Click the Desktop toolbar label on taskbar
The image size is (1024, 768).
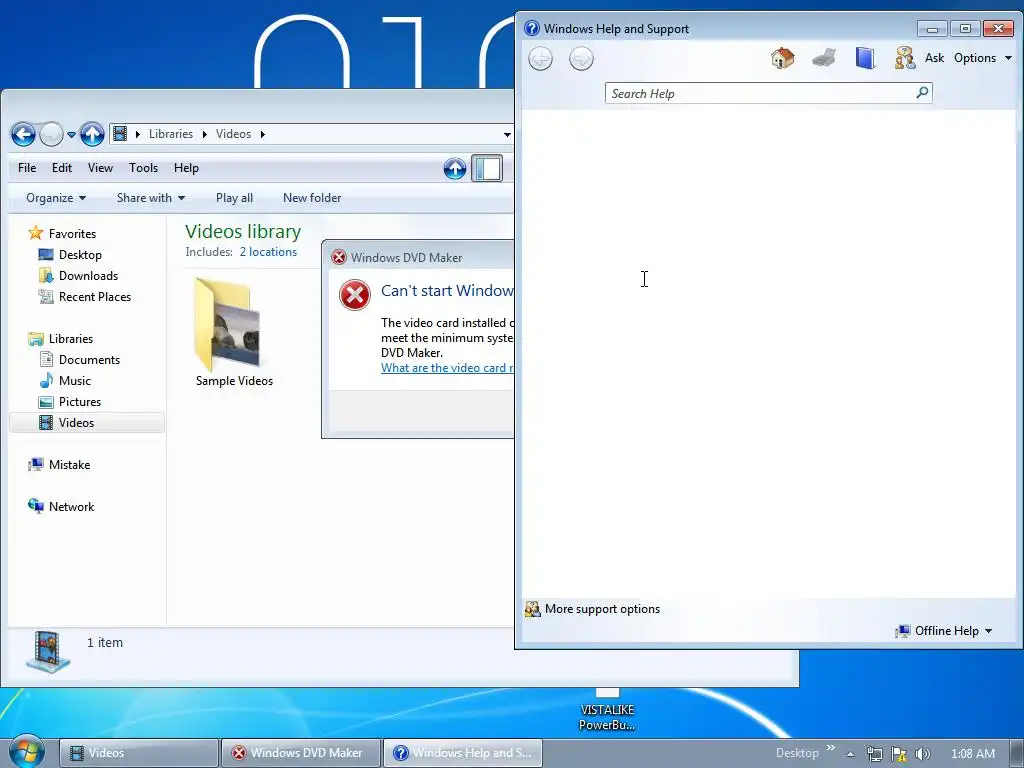797,753
